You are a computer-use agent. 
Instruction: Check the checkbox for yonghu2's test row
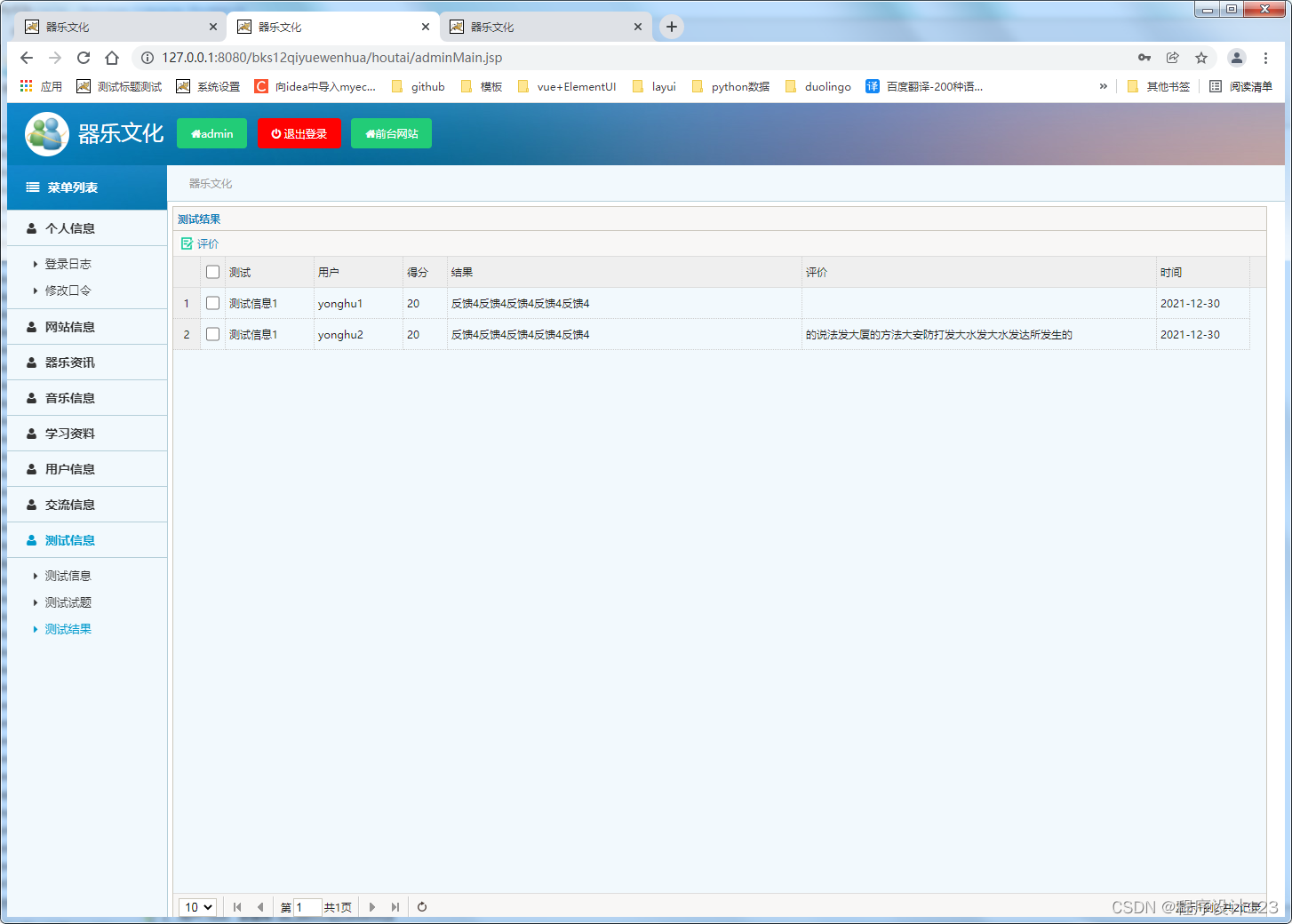tap(212, 334)
